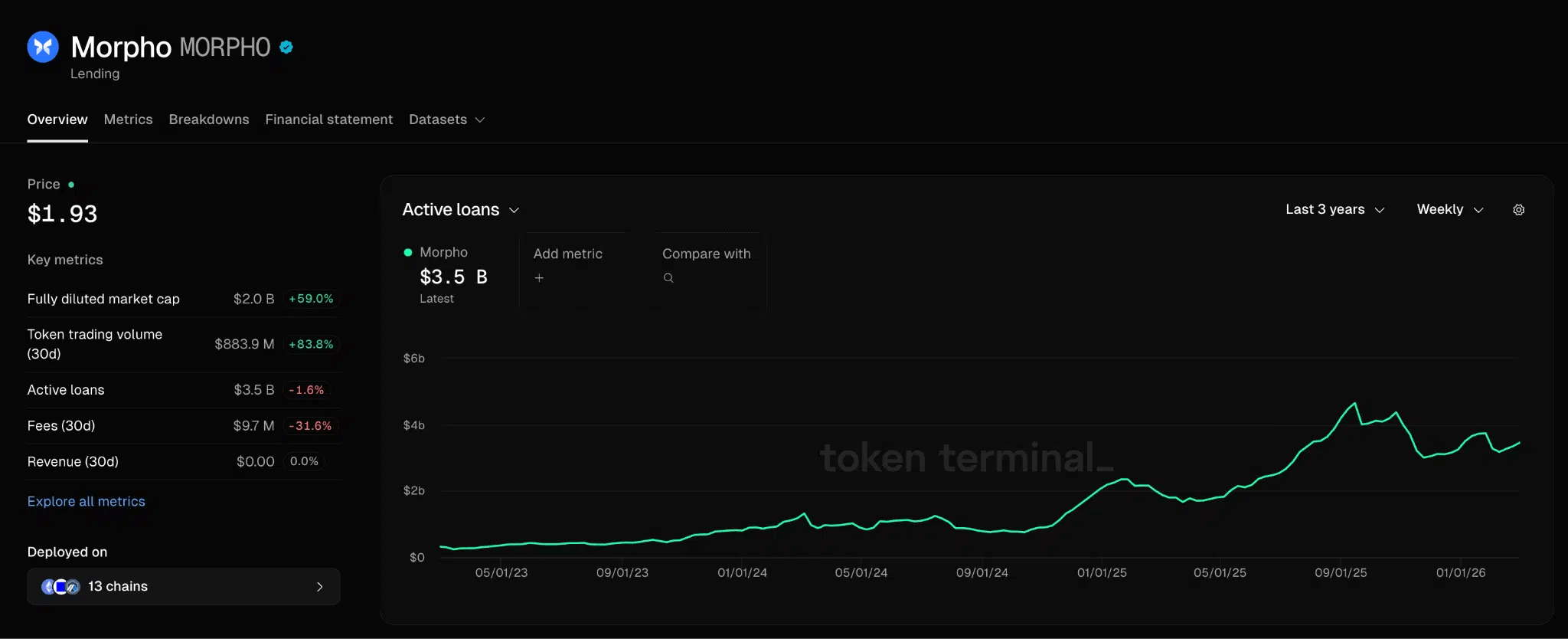1568x639 pixels.
Task: Click the 01/01/24 x-axis date label
Action: (742, 573)
